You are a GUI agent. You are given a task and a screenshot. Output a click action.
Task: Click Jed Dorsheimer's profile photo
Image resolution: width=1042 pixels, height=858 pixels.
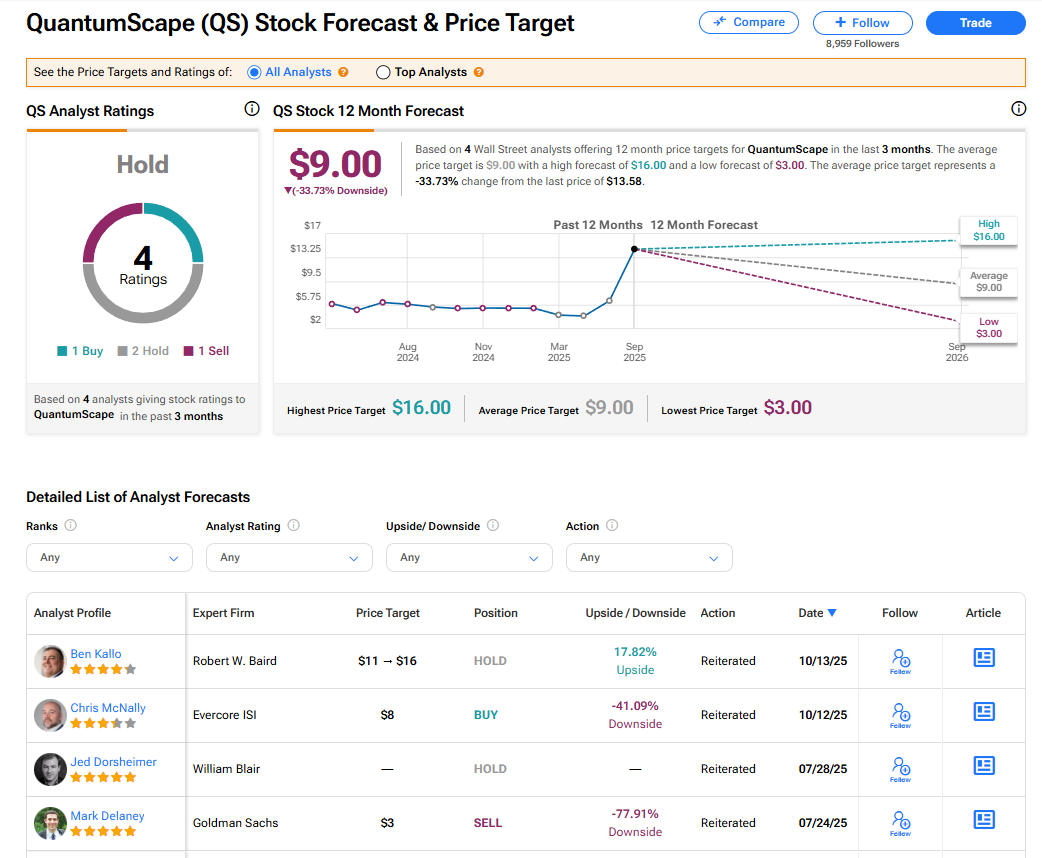[50, 769]
